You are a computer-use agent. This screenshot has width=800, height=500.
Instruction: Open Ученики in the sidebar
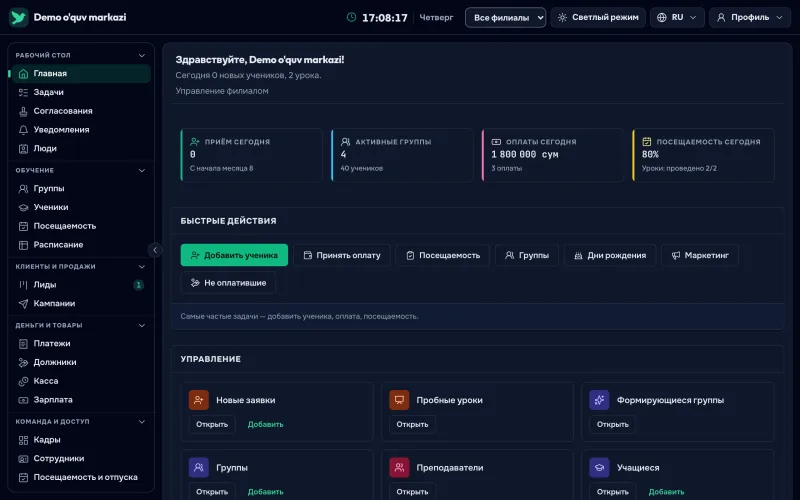81,208
